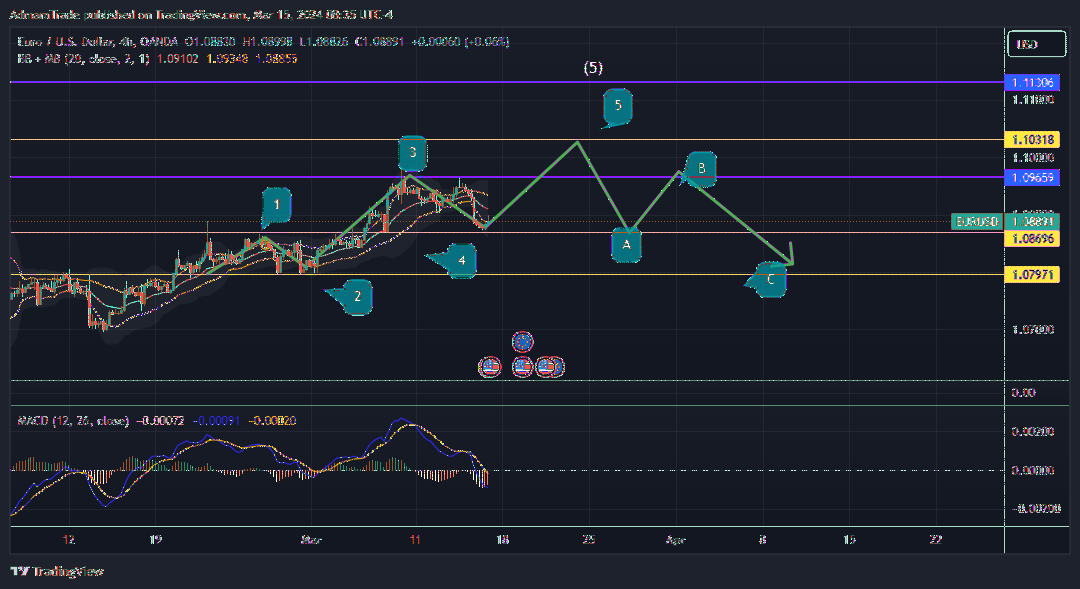Image resolution: width=1080 pixels, height=589 pixels.
Task: Select the top purple horizontal line at 1.11306
Action: click(507, 82)
